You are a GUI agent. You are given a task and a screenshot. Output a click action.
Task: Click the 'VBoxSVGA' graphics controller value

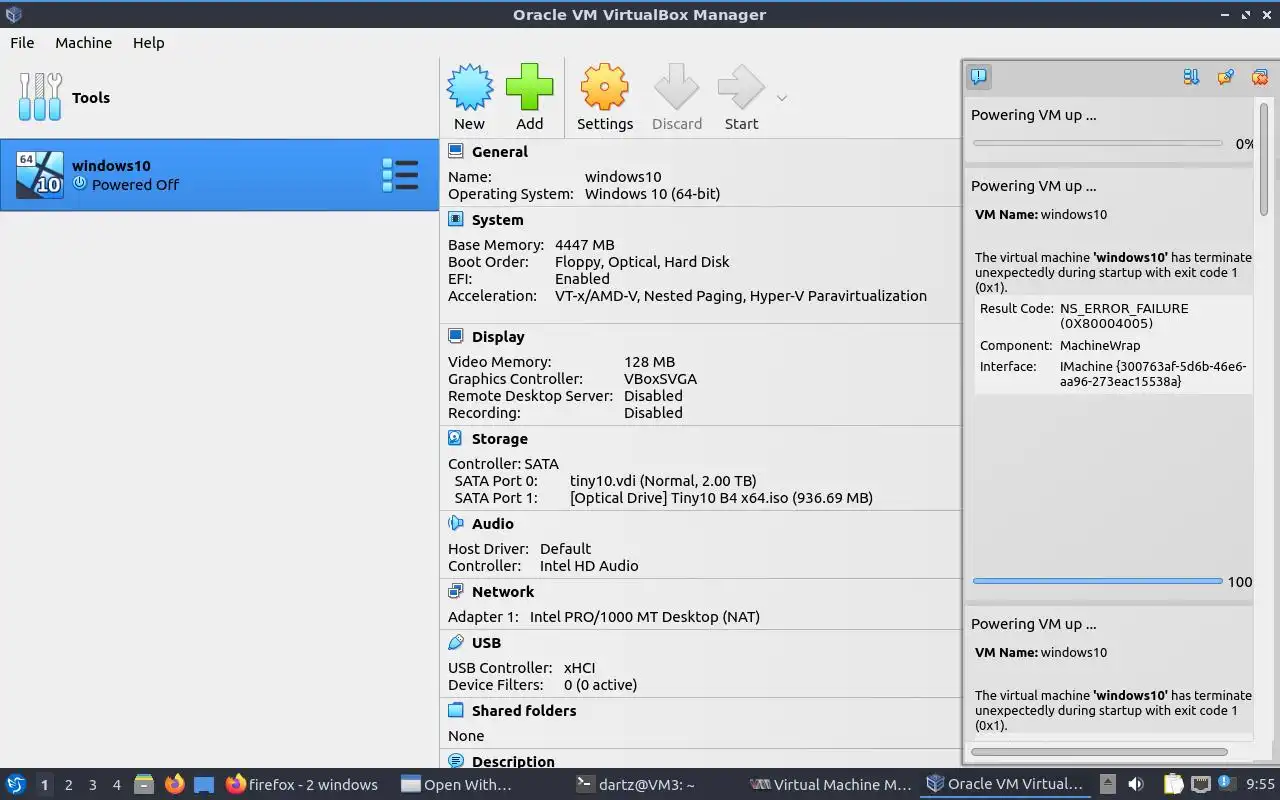pos(660,379)
